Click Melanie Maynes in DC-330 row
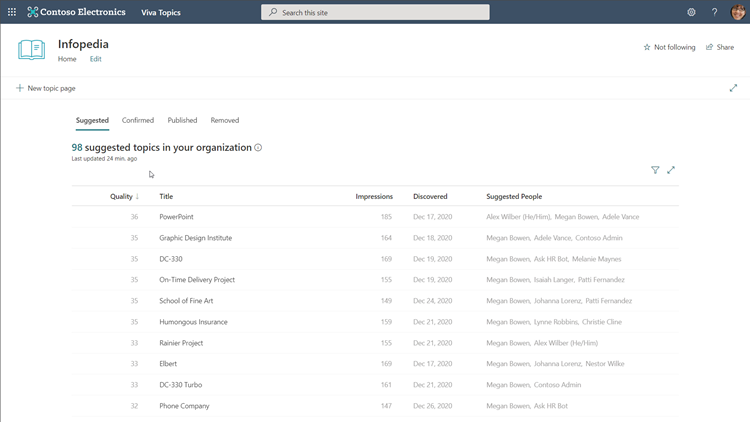This screenshot has width=750, height=422. [596, 259]
